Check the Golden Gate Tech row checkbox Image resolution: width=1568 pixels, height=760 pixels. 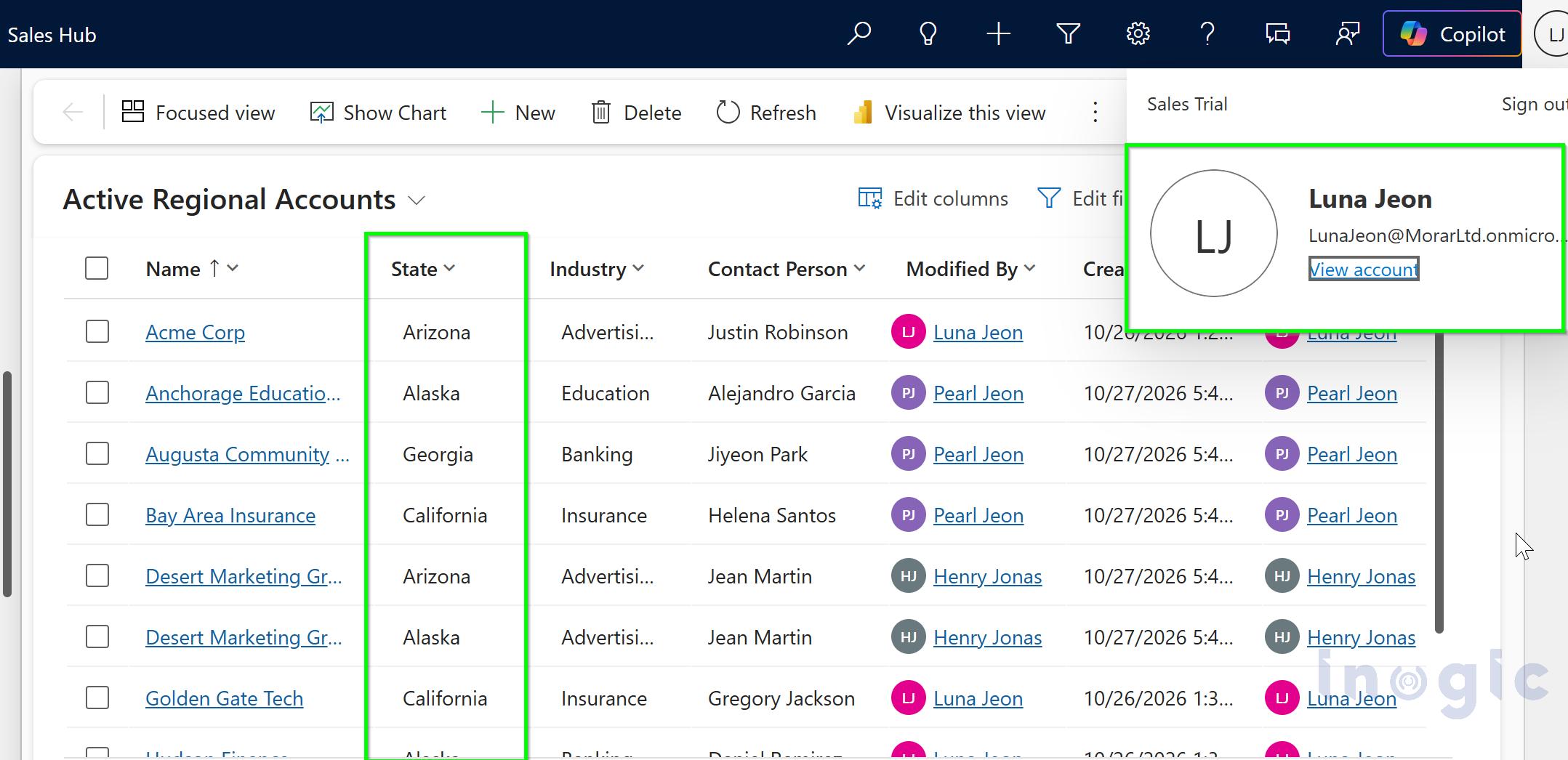click(97, 698)
